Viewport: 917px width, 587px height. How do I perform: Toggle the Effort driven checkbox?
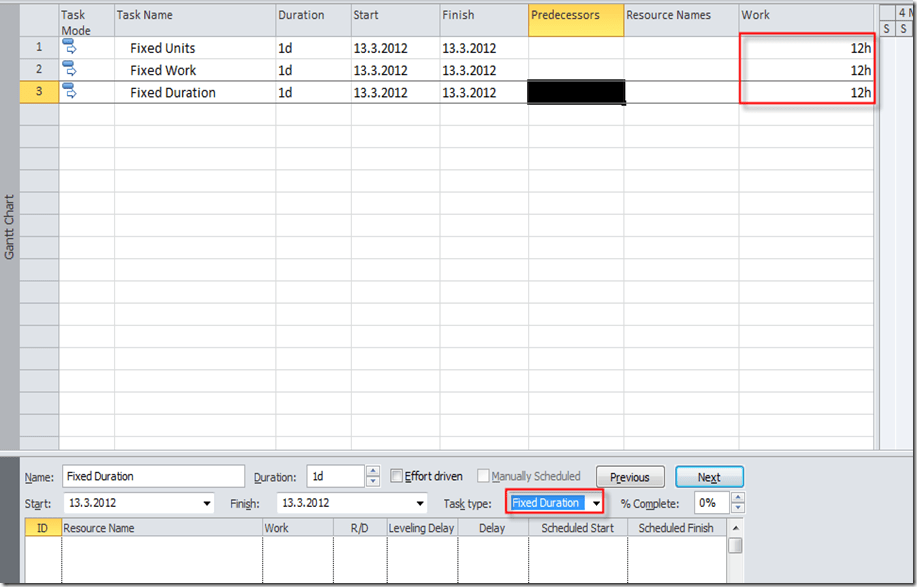397,477
